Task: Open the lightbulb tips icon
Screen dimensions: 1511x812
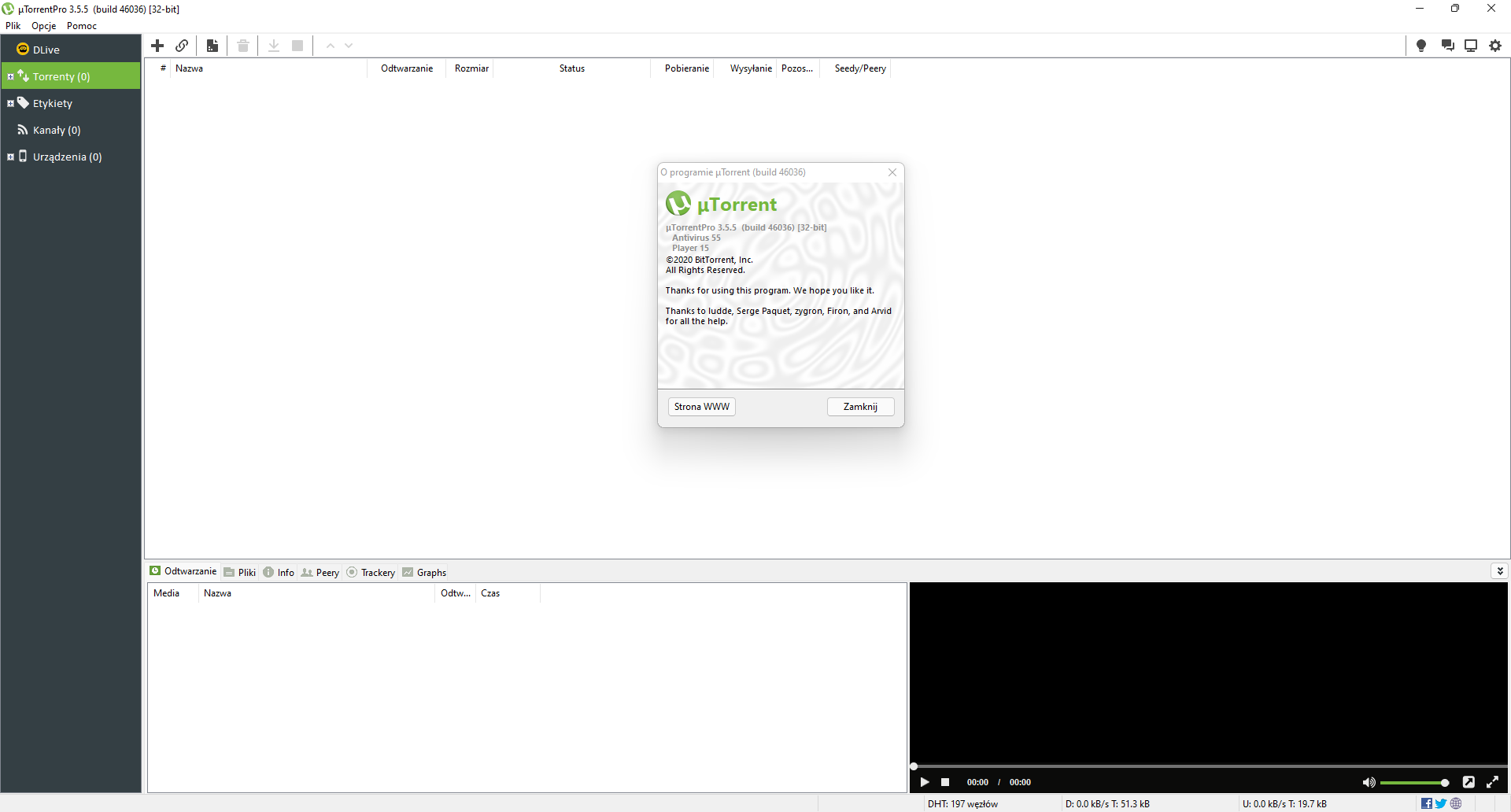Action: tap(1421, 46)
